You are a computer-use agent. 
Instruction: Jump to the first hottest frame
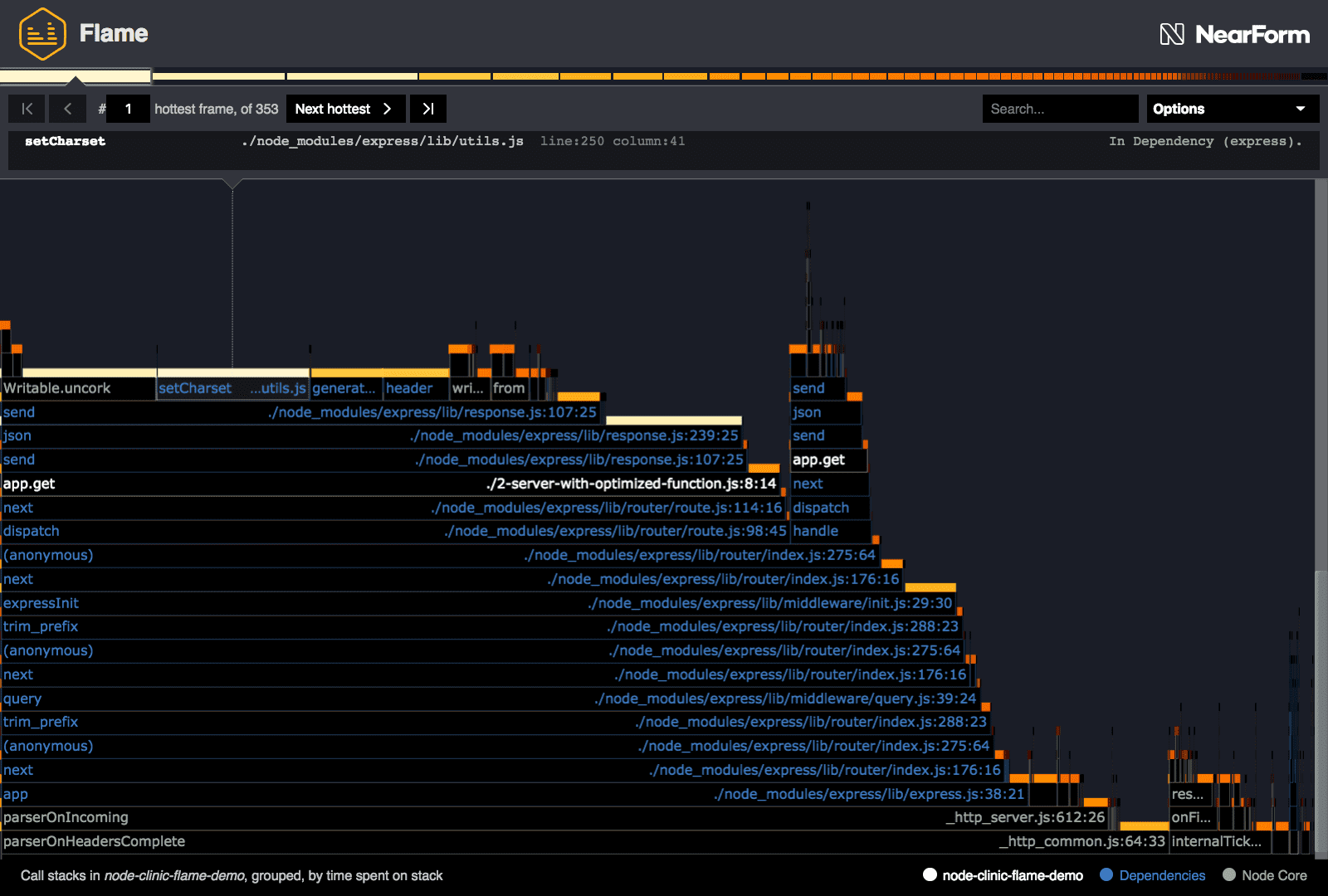tap(27, 109)
